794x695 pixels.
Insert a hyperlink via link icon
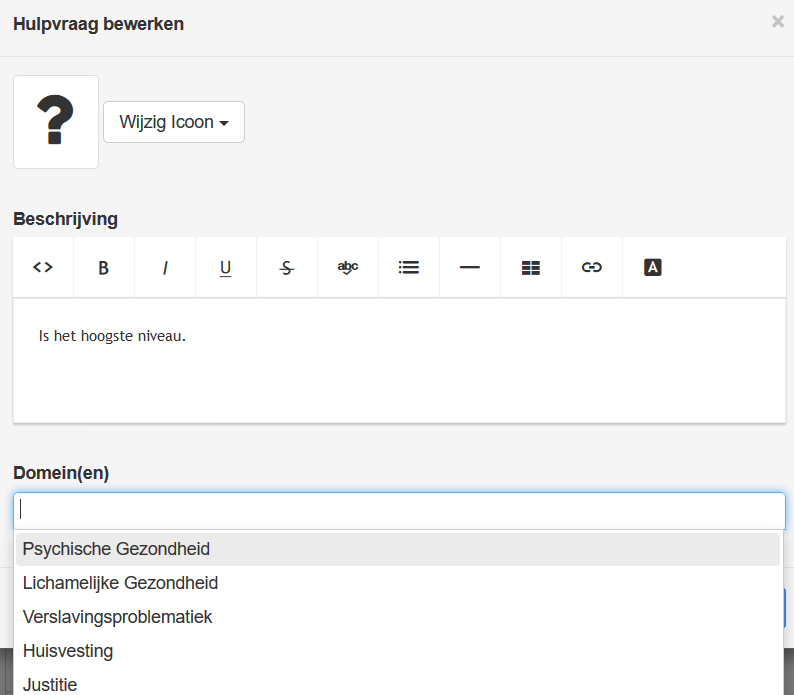592,267
